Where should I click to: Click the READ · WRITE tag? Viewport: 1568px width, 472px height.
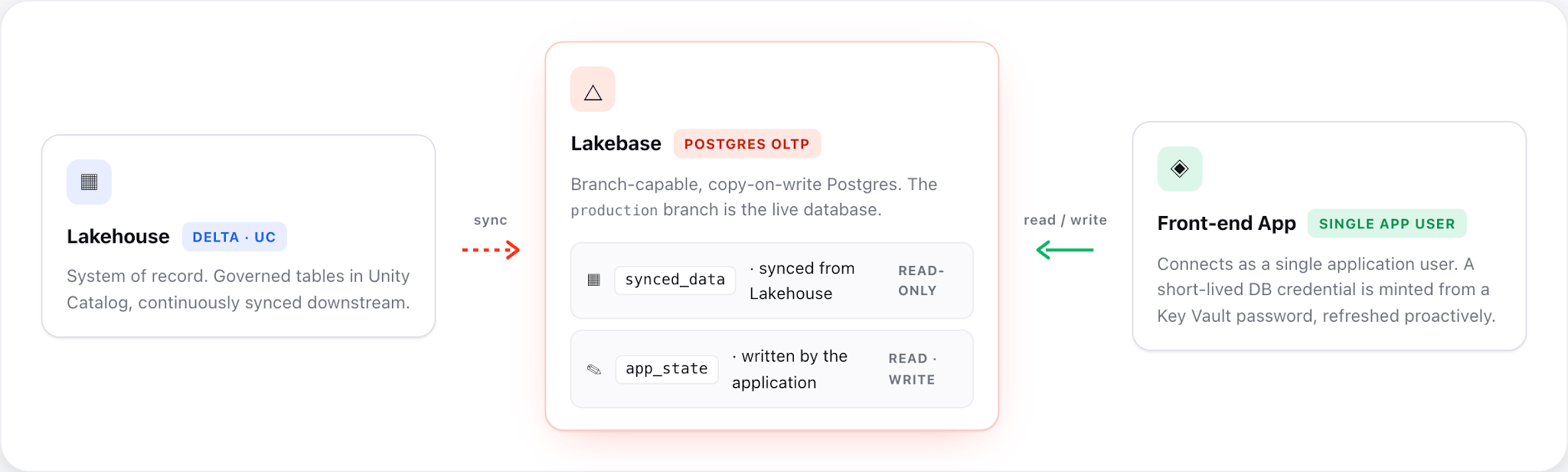coord(913,369)
